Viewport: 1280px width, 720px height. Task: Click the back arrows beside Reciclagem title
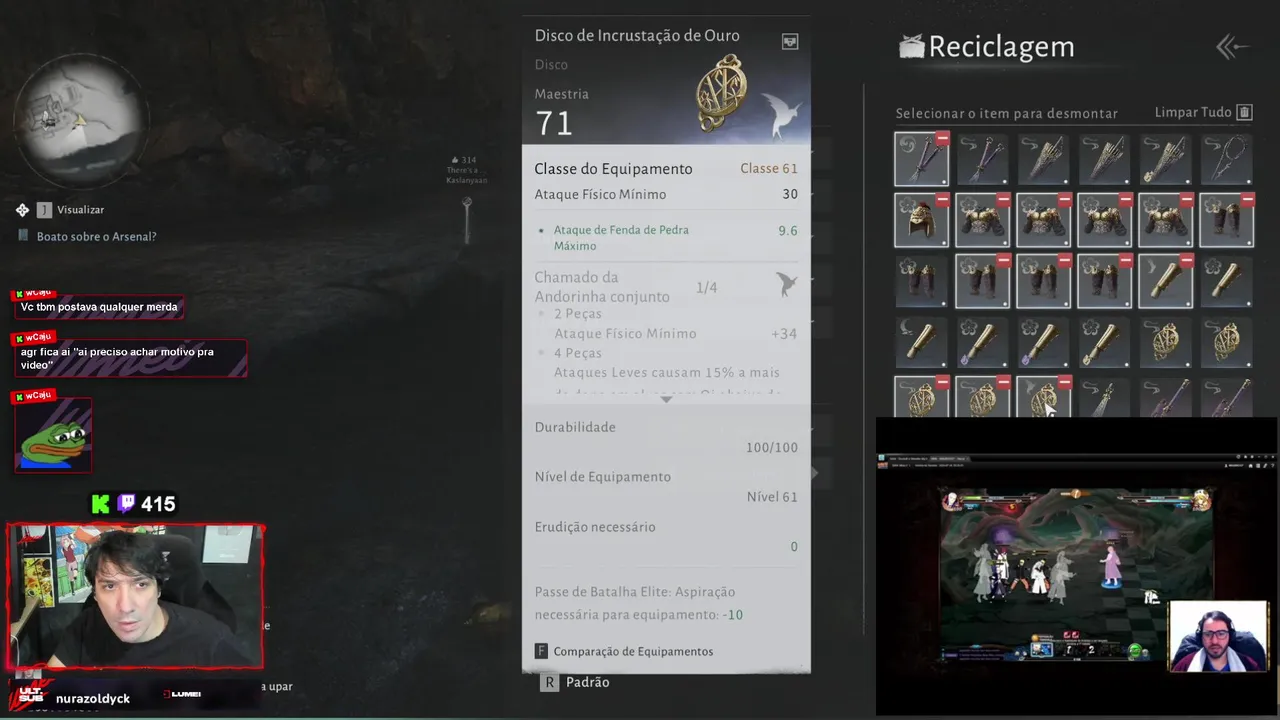click(x=1232, y=47)
